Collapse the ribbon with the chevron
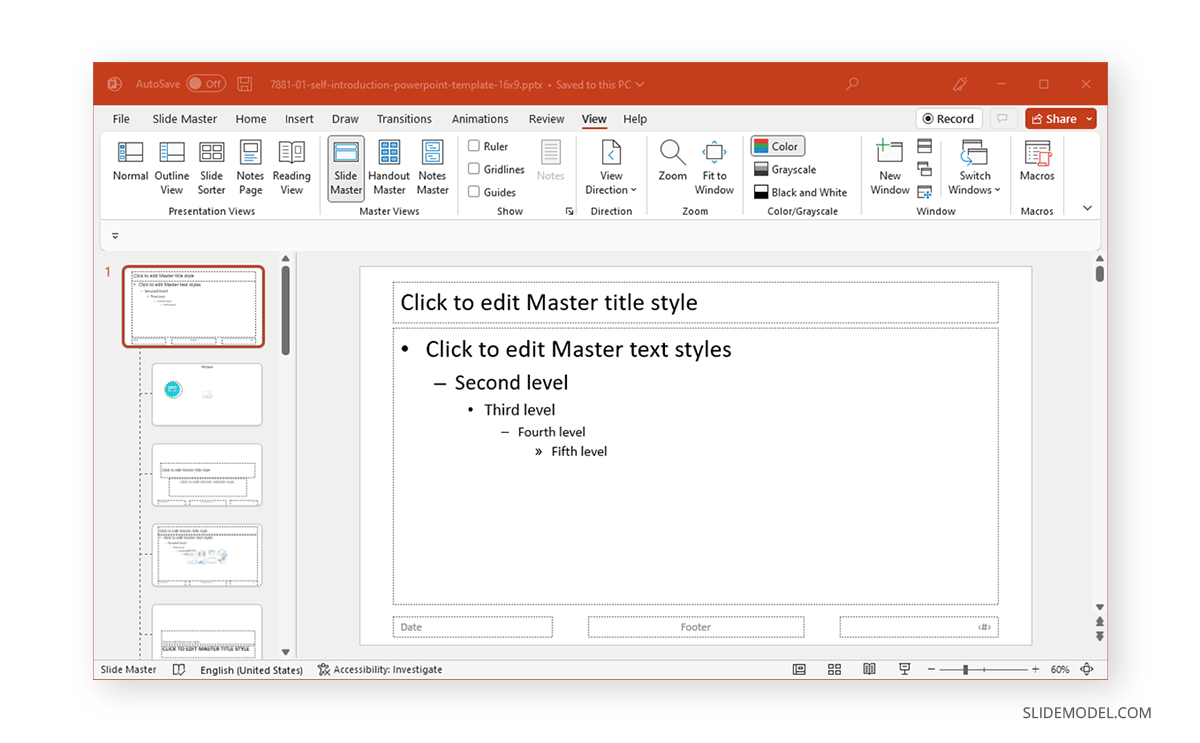Image resolution: width=1200 pixels, height=743 pixels. click(x=1086, y=207)
